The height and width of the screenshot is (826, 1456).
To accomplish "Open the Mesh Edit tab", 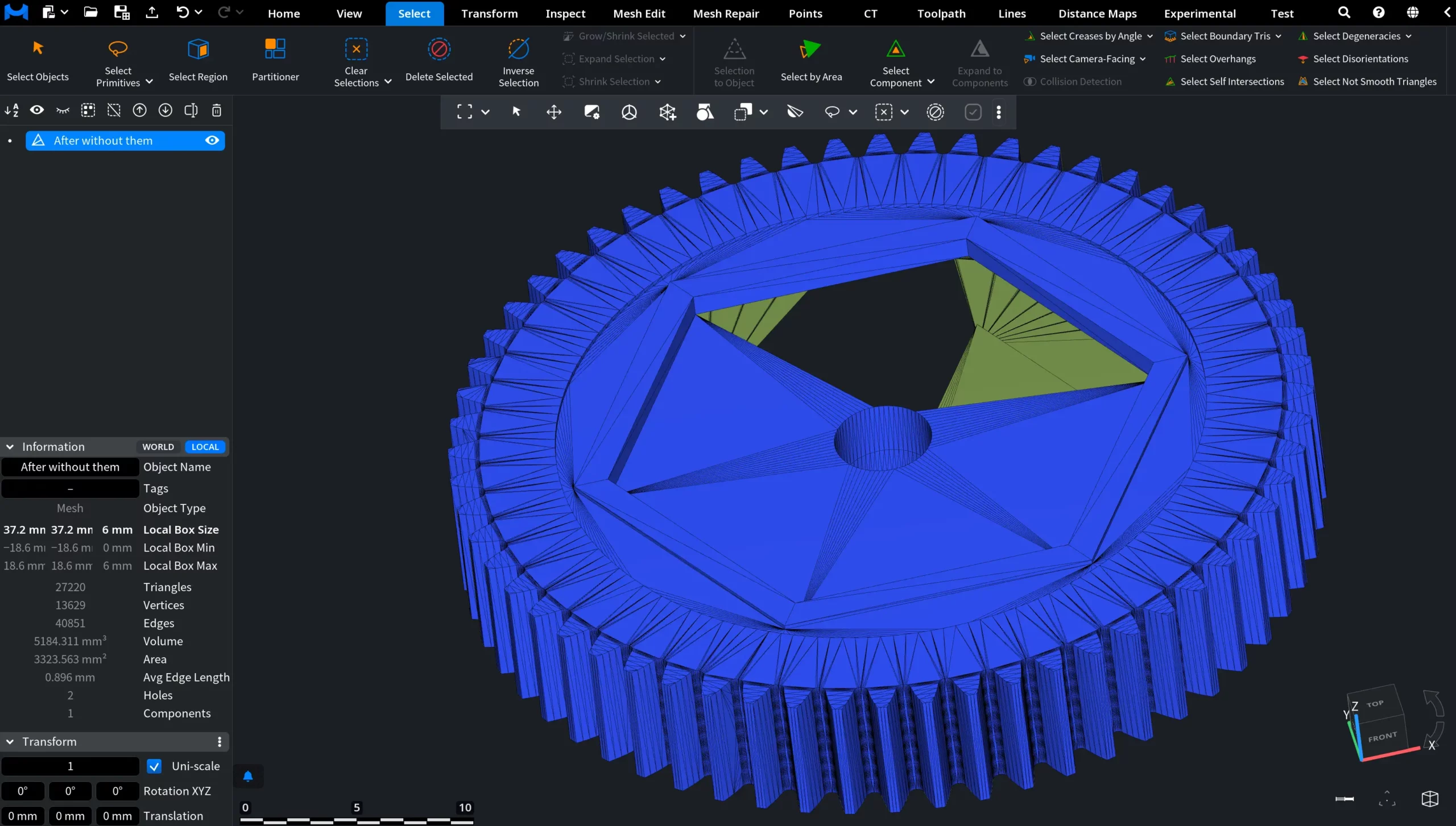I will [x=639, y=13].
